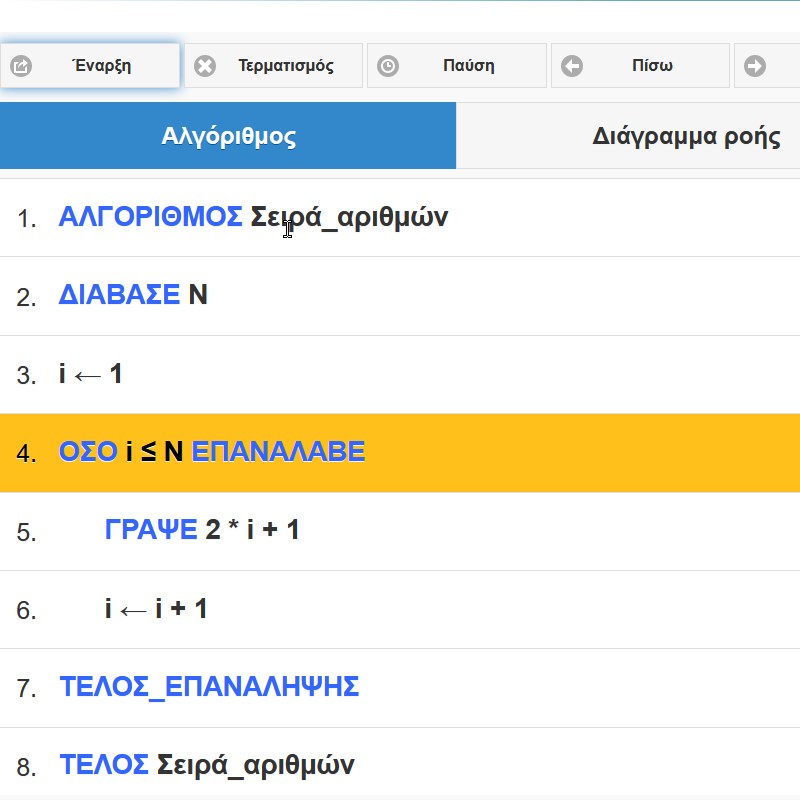Select line 5 ΓΡΑΨΕ 2 * i + 1
Screen dimensions: 800x800
point(400,532)
